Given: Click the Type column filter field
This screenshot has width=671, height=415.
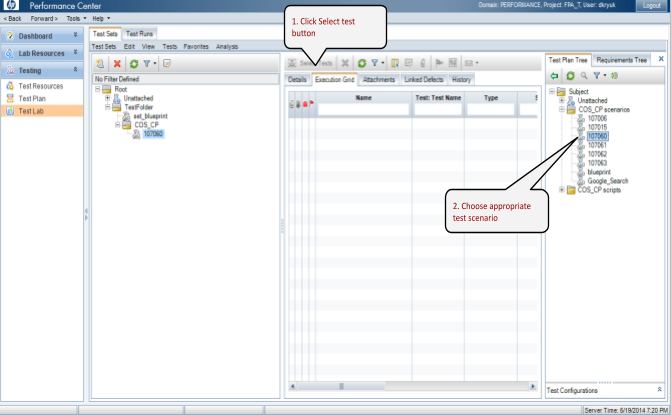Looking at the screenshot, I should [x=490, y=110].
